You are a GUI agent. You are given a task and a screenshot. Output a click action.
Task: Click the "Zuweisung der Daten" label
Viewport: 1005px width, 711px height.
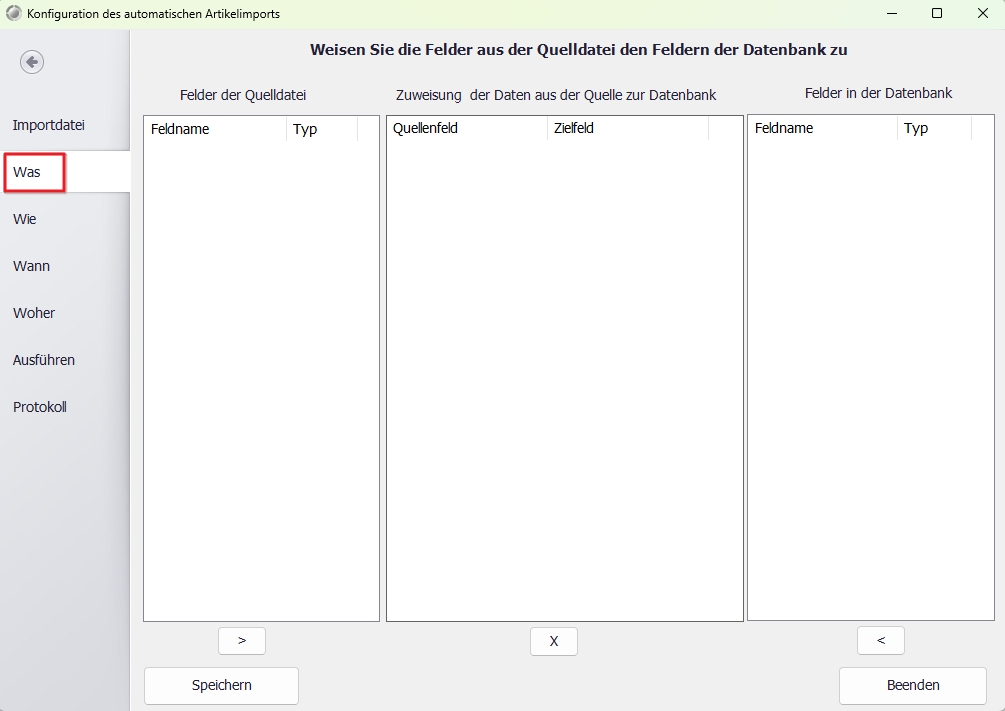point(556,96)
